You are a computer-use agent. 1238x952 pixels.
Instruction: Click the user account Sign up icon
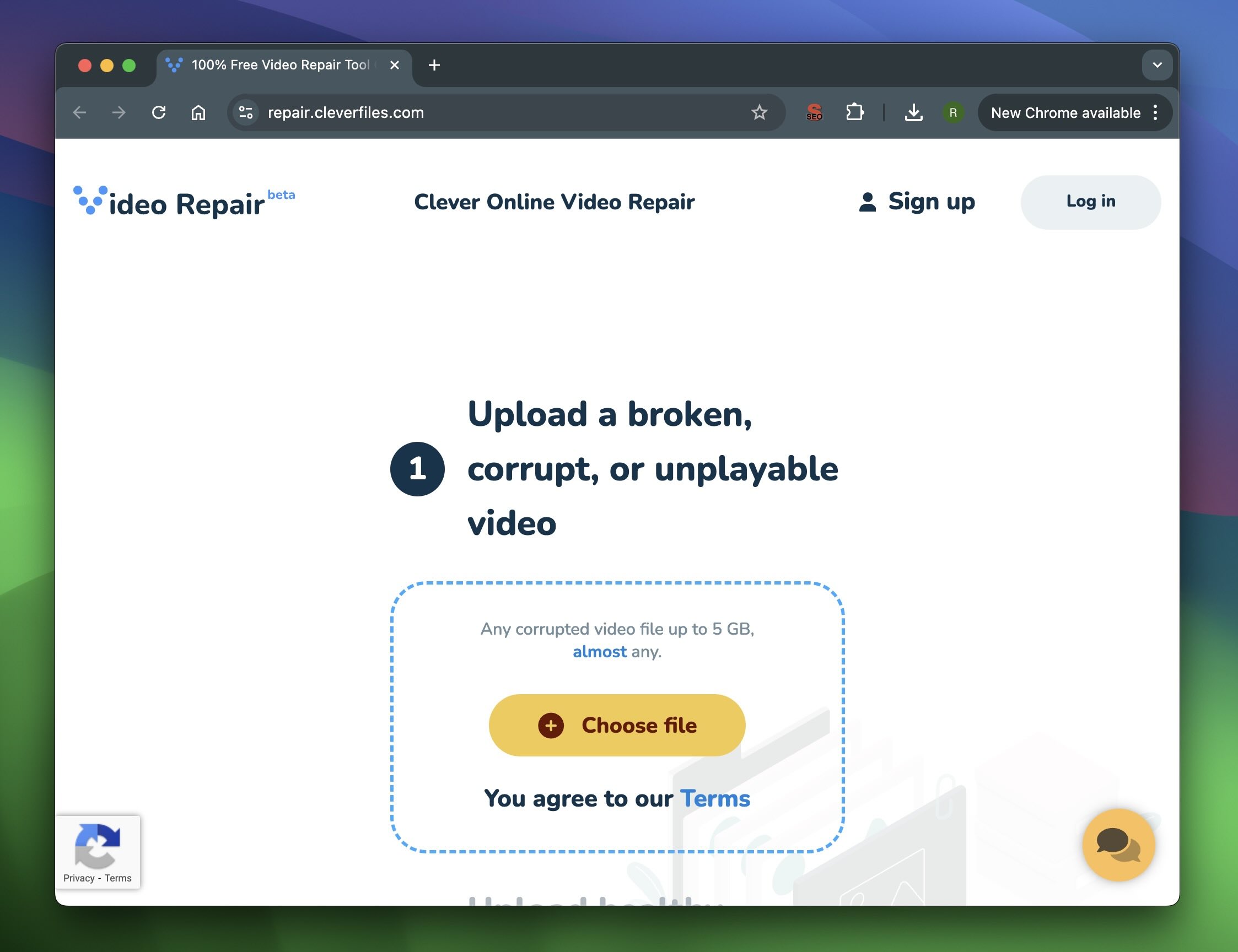coord(865,201)
